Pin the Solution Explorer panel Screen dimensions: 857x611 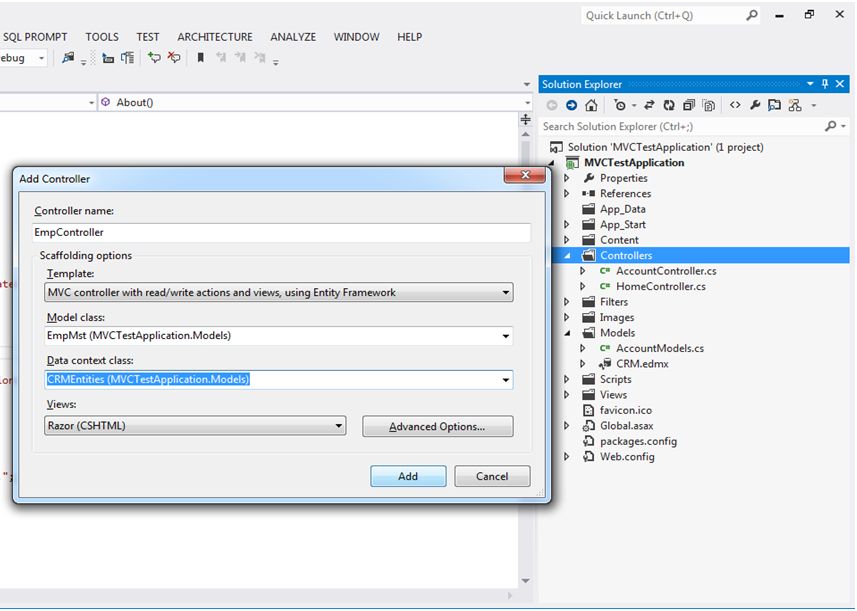tap(827, 84)
